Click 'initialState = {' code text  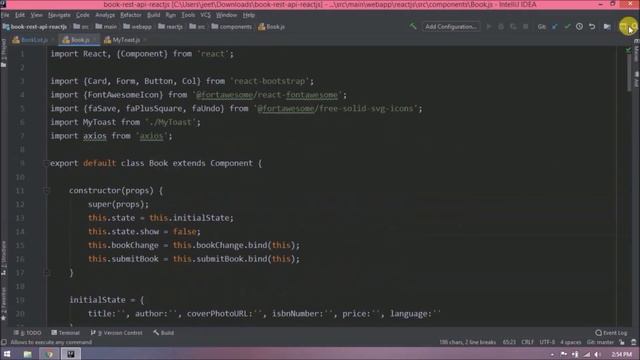107,300
